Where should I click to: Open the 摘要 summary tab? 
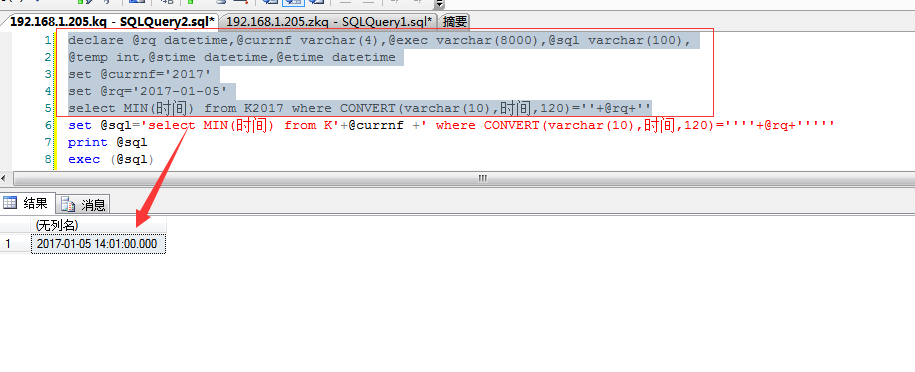[455, 22]
